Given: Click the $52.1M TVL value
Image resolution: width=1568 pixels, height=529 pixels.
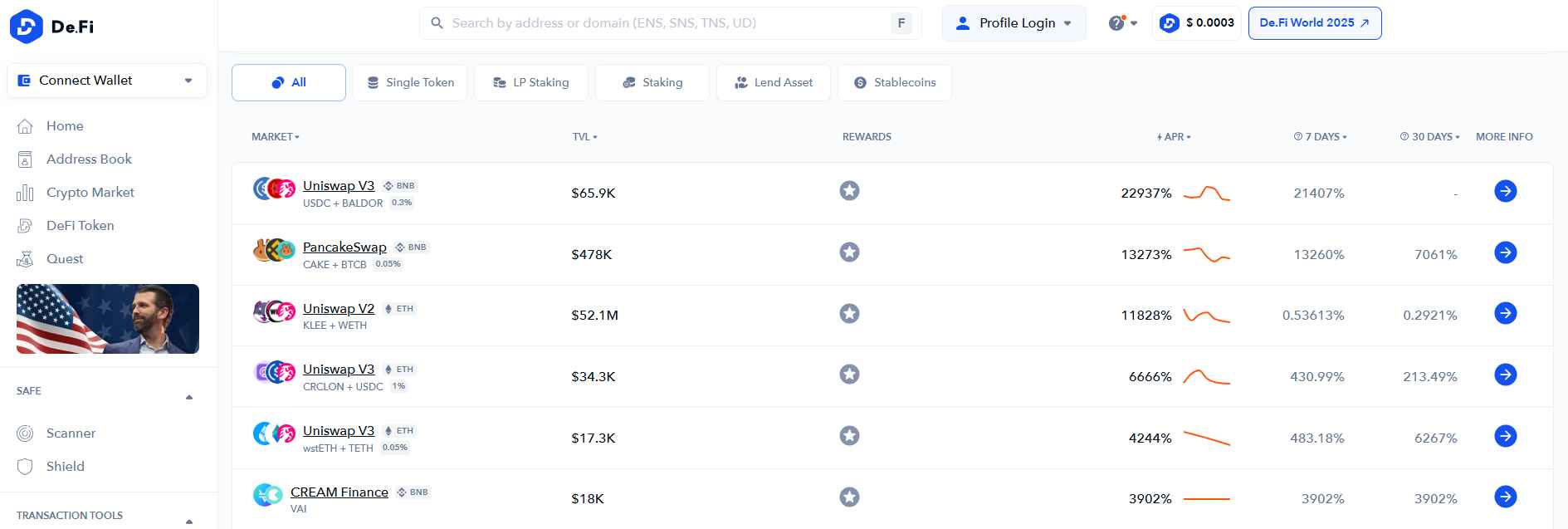Looking at the screenshot, I should pyautogui.click(x=595, y=316).
